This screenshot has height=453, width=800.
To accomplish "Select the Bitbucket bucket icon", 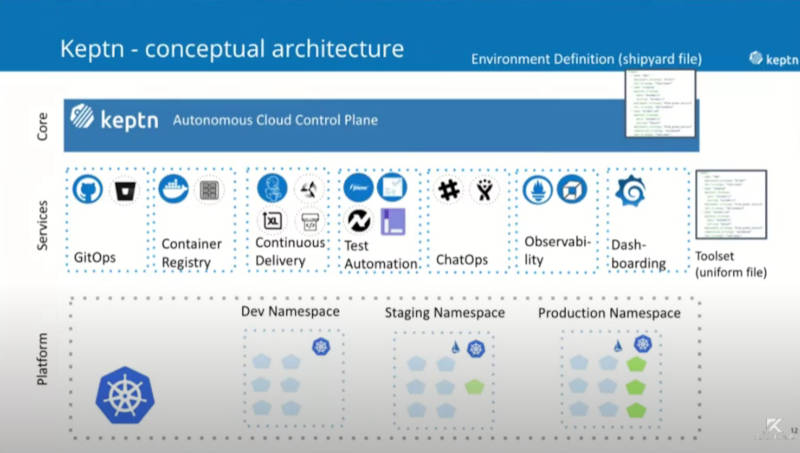I will [125, 190].
